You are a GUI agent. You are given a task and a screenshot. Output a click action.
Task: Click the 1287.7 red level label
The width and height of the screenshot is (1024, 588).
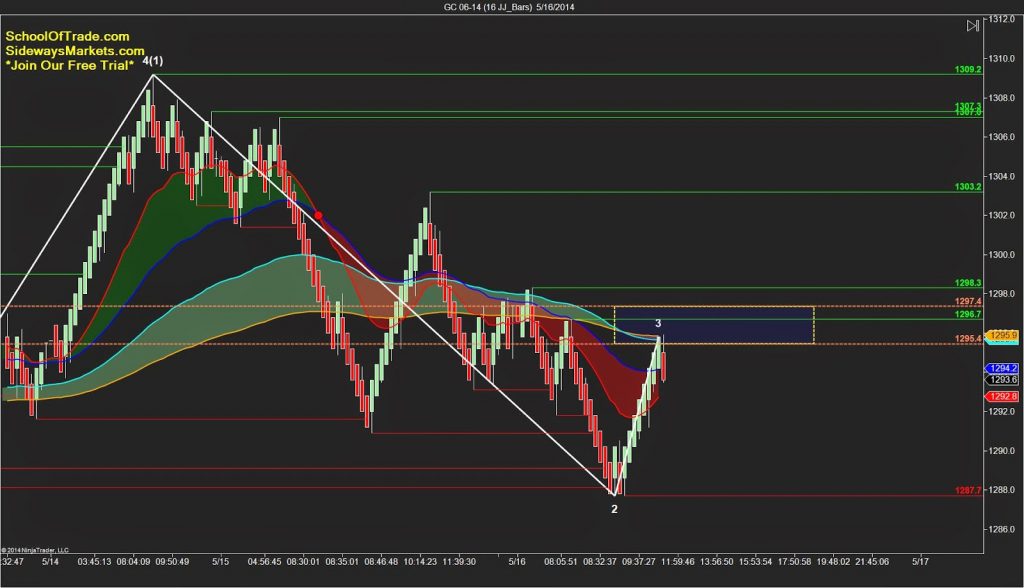(x=968, y=490)
